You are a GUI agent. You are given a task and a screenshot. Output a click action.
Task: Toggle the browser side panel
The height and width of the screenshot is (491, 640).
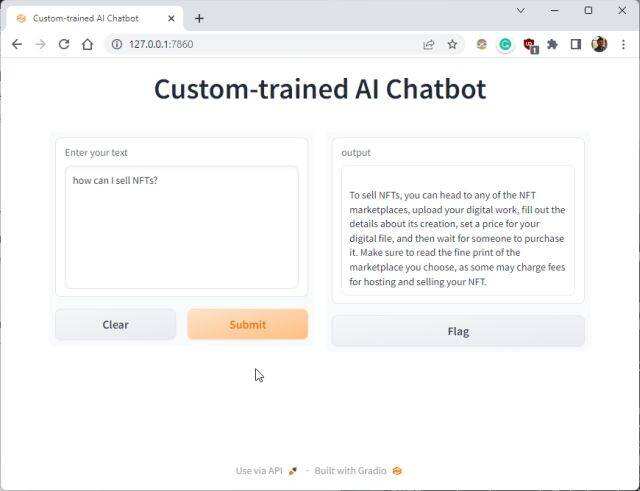(576, 44)
